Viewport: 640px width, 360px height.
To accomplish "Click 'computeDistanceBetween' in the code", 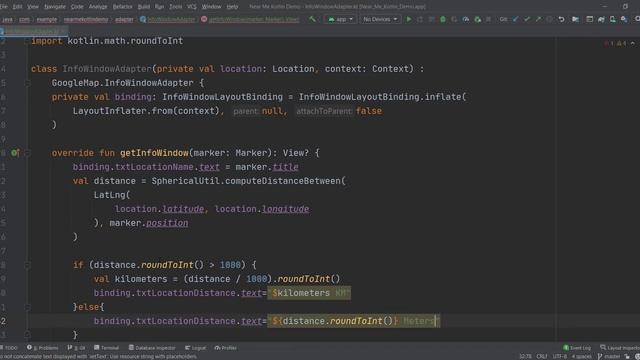I will tap(283, 181).
